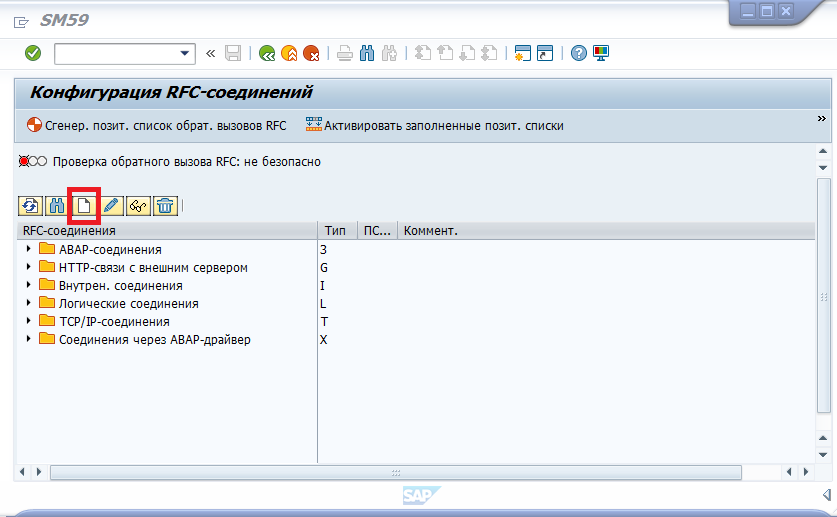Screen dimensions: 837x517
Task: Click Сгенер. позит. список обрат. вызовов RFC
Action: click(156, 126)
